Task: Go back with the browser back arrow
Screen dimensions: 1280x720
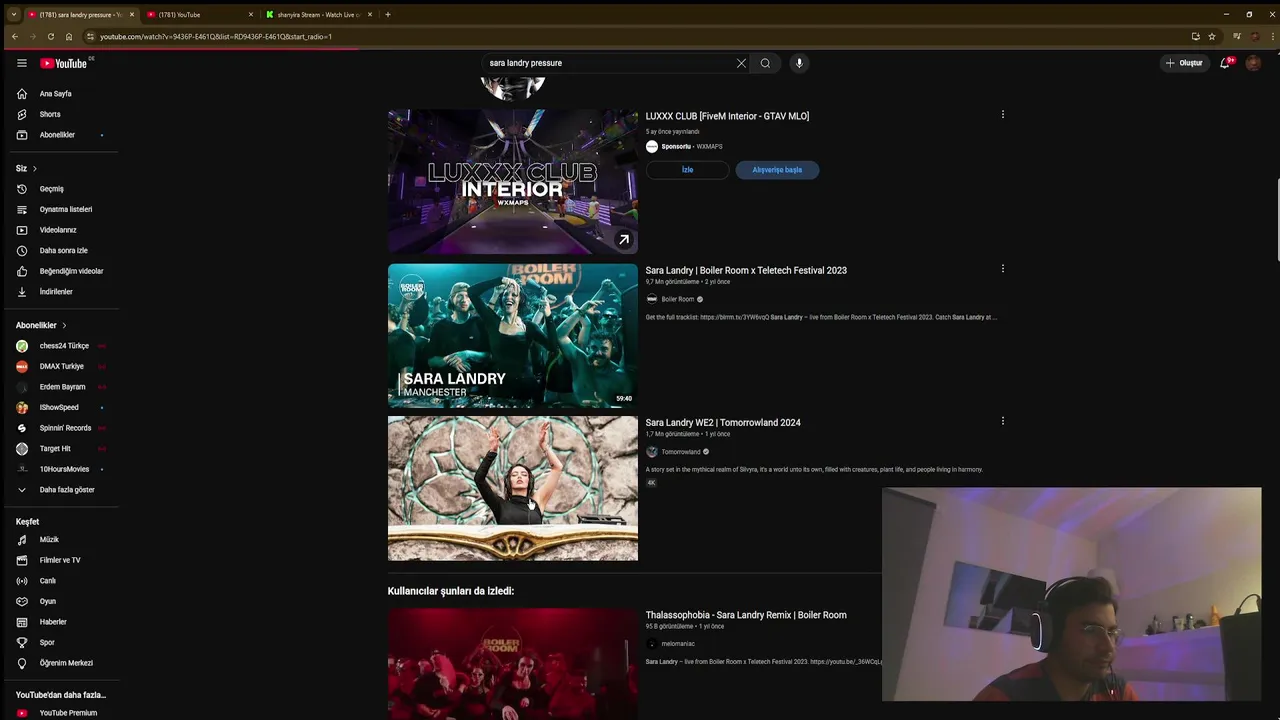Action: (x=14, y=36)
